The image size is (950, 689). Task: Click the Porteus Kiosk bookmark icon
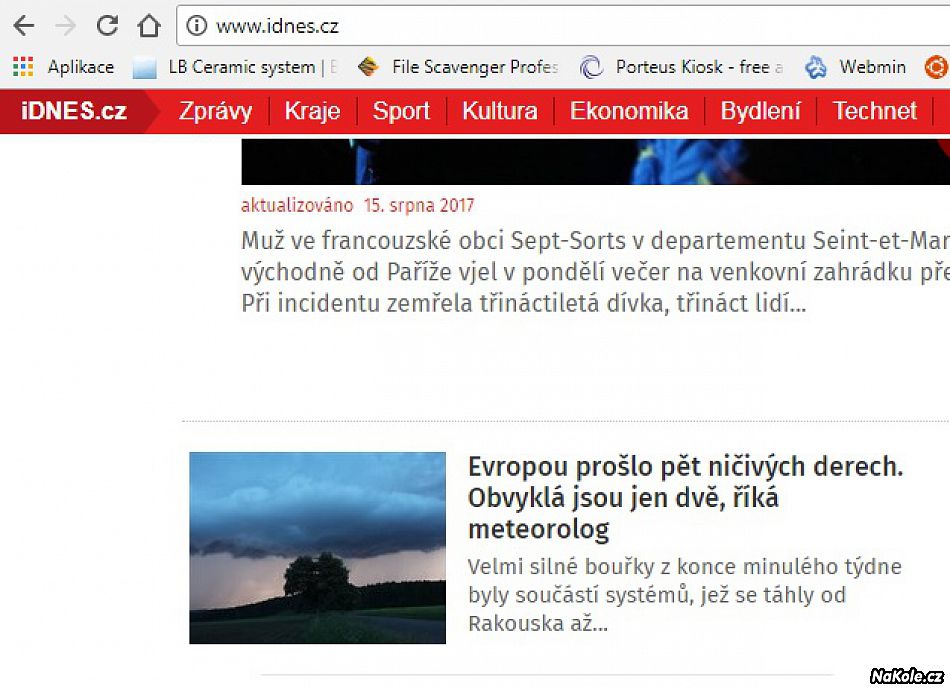click(x=591, y=67)
